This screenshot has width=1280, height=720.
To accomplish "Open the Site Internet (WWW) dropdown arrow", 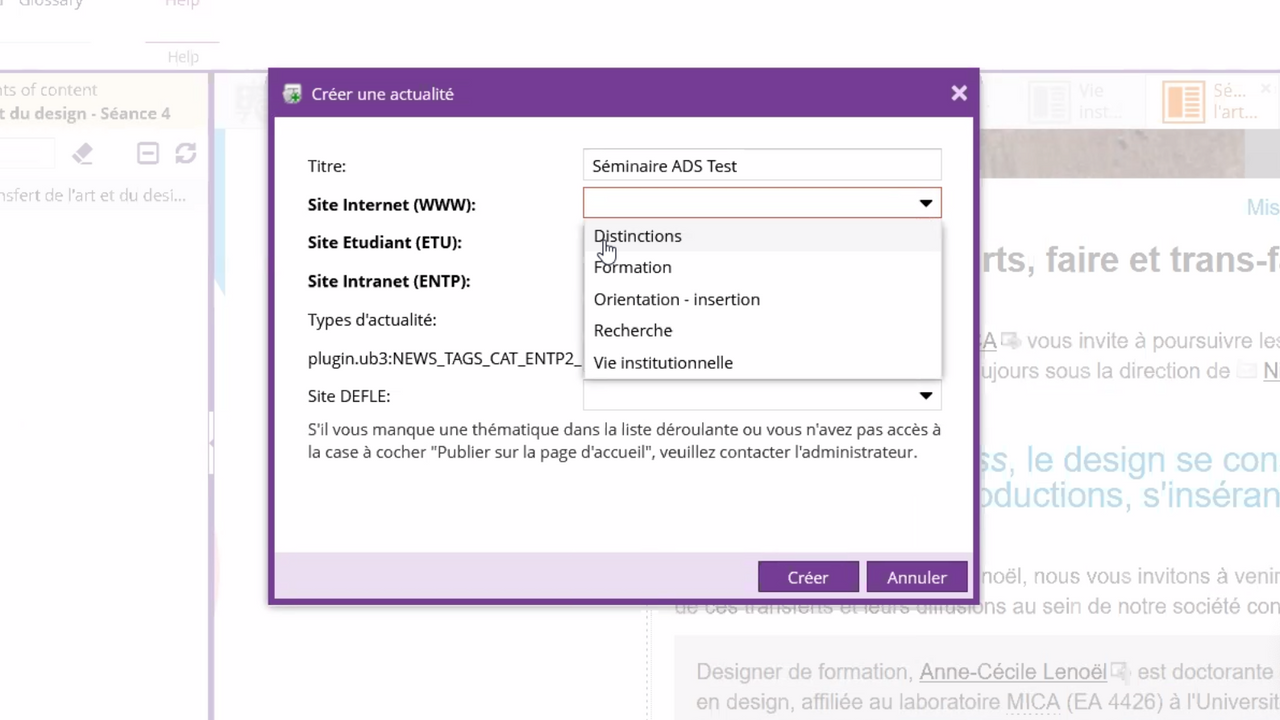I will point(925,204).
